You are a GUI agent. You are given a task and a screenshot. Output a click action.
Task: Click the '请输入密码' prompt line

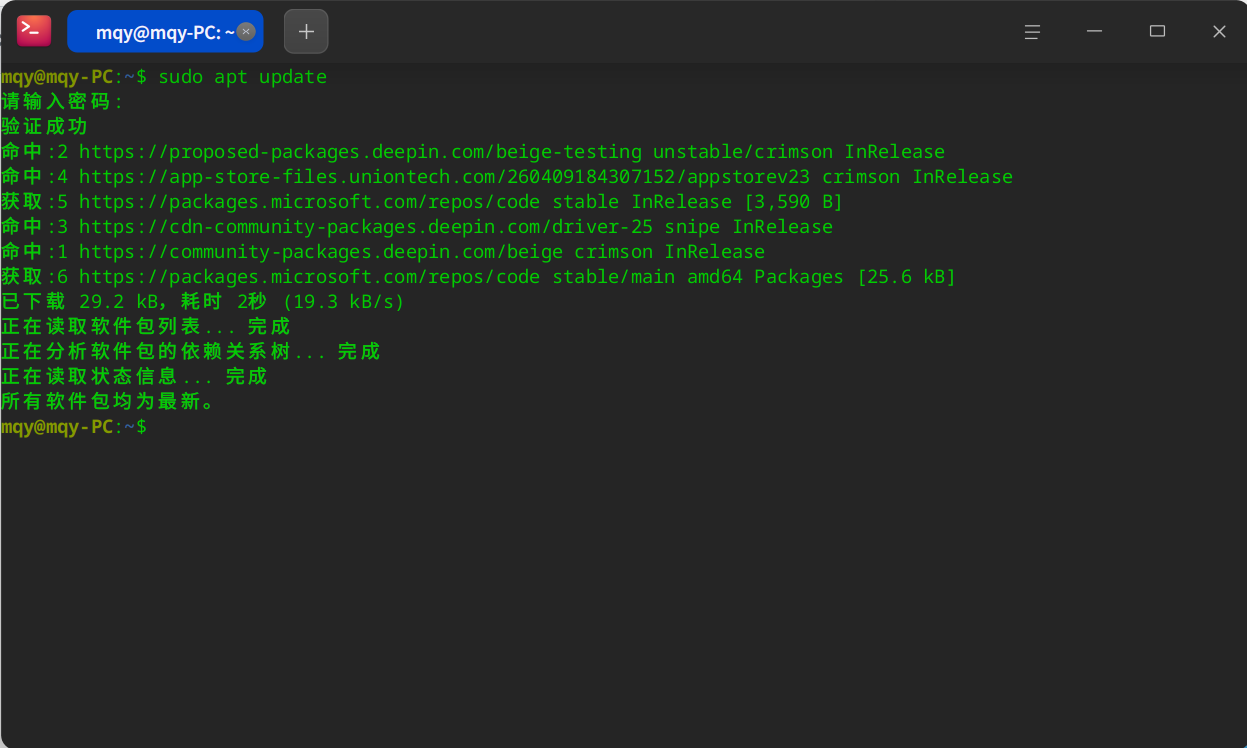pyautogui.click(x=60, y=102)
